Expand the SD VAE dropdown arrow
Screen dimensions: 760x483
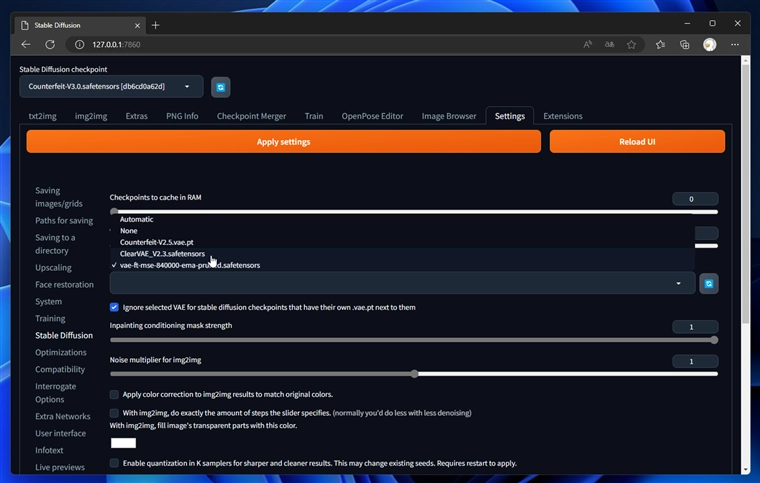point(678,283)
